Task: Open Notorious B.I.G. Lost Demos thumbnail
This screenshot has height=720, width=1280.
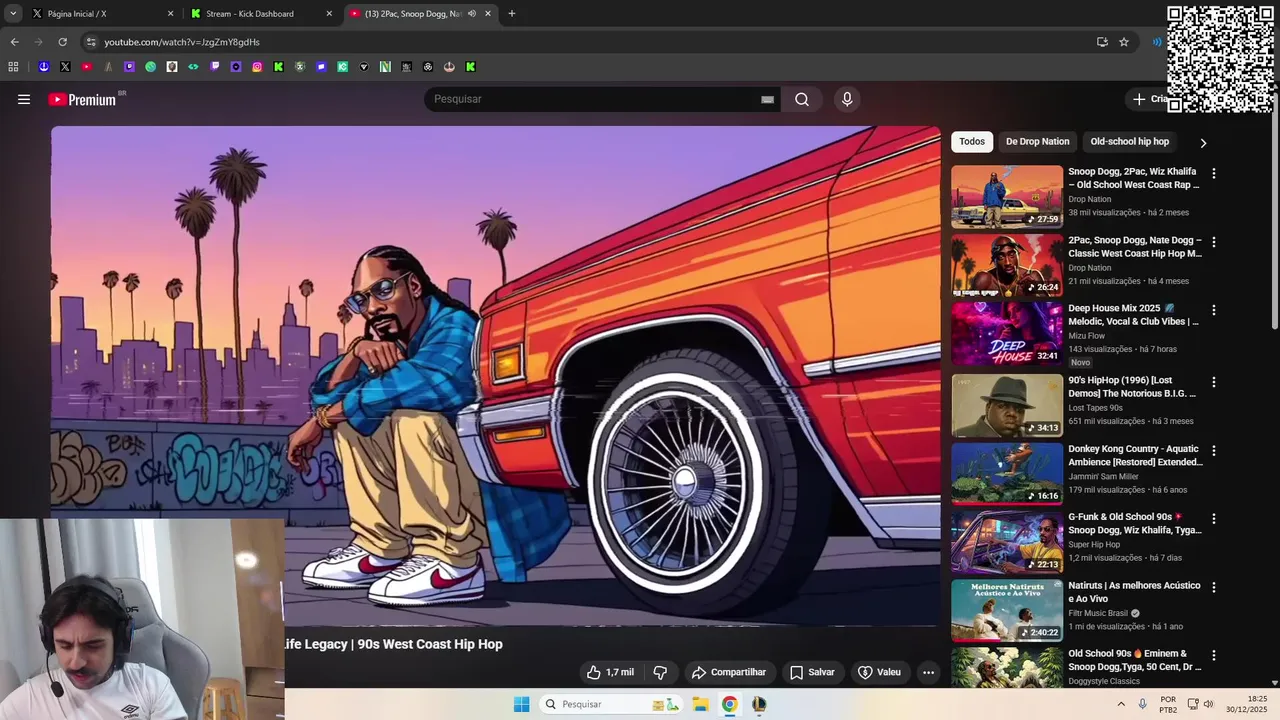Action: click(x=1007, y=406)
